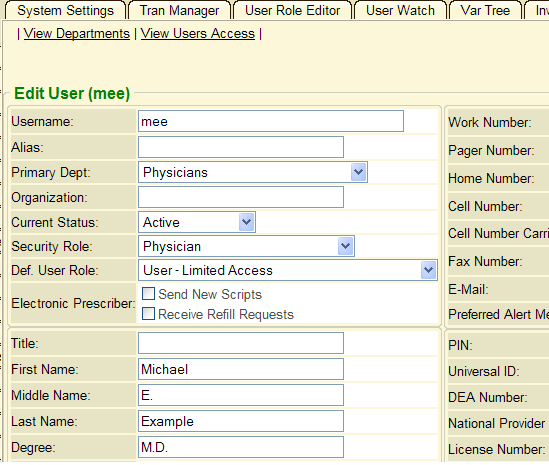Click the Degree field showing M.D.
This screenshot has height=465, width=549.
pyautogui.click(x=241, y=447)
